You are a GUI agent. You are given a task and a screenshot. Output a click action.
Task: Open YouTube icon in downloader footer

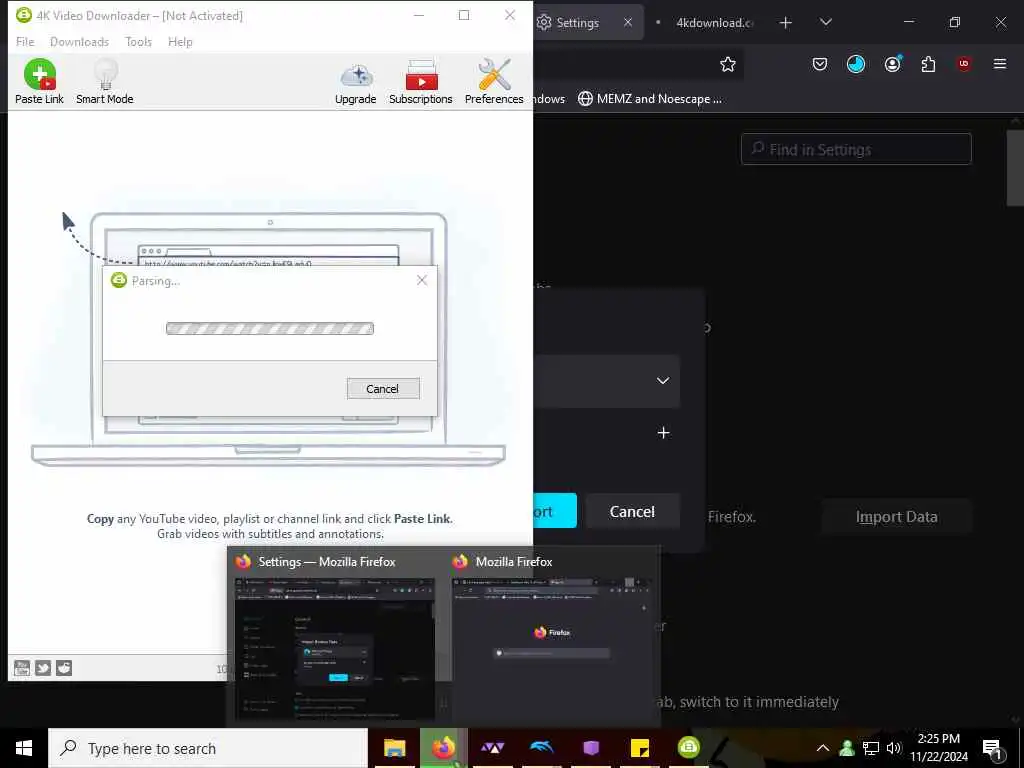tap(22, 667)
